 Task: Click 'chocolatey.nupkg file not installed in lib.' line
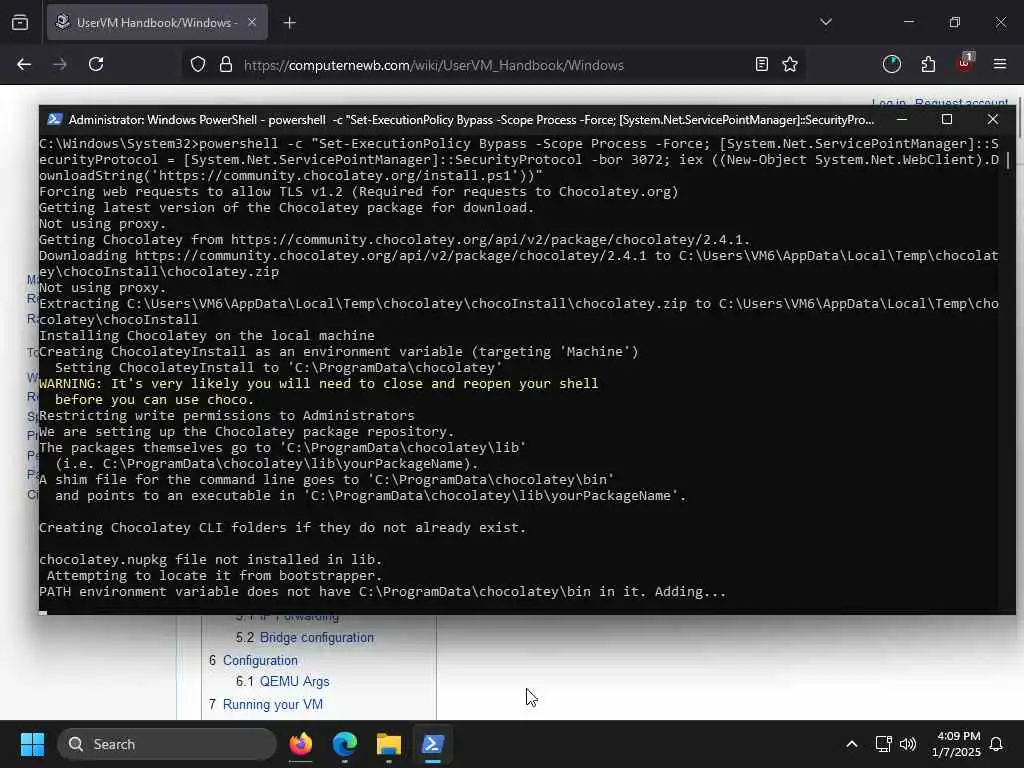210,559
